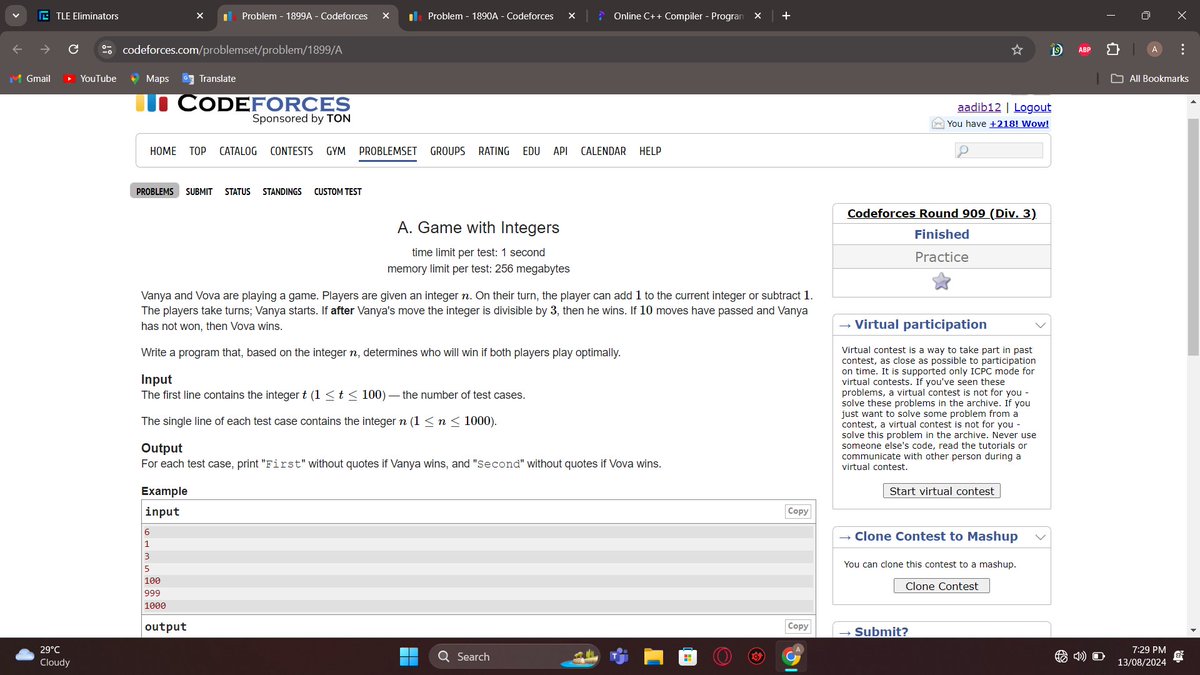Viewport: 1200px width, 675px height.
Task: Open the YouTube bookmark
Action: tap(89, 78)
